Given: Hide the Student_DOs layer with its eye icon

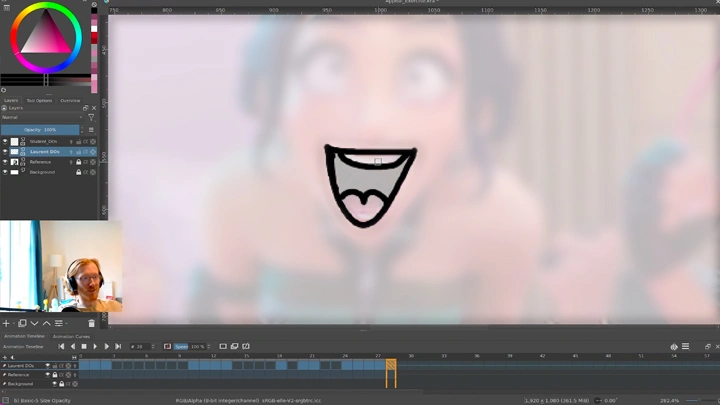Looking at the screenshot, I should (5, 142).
